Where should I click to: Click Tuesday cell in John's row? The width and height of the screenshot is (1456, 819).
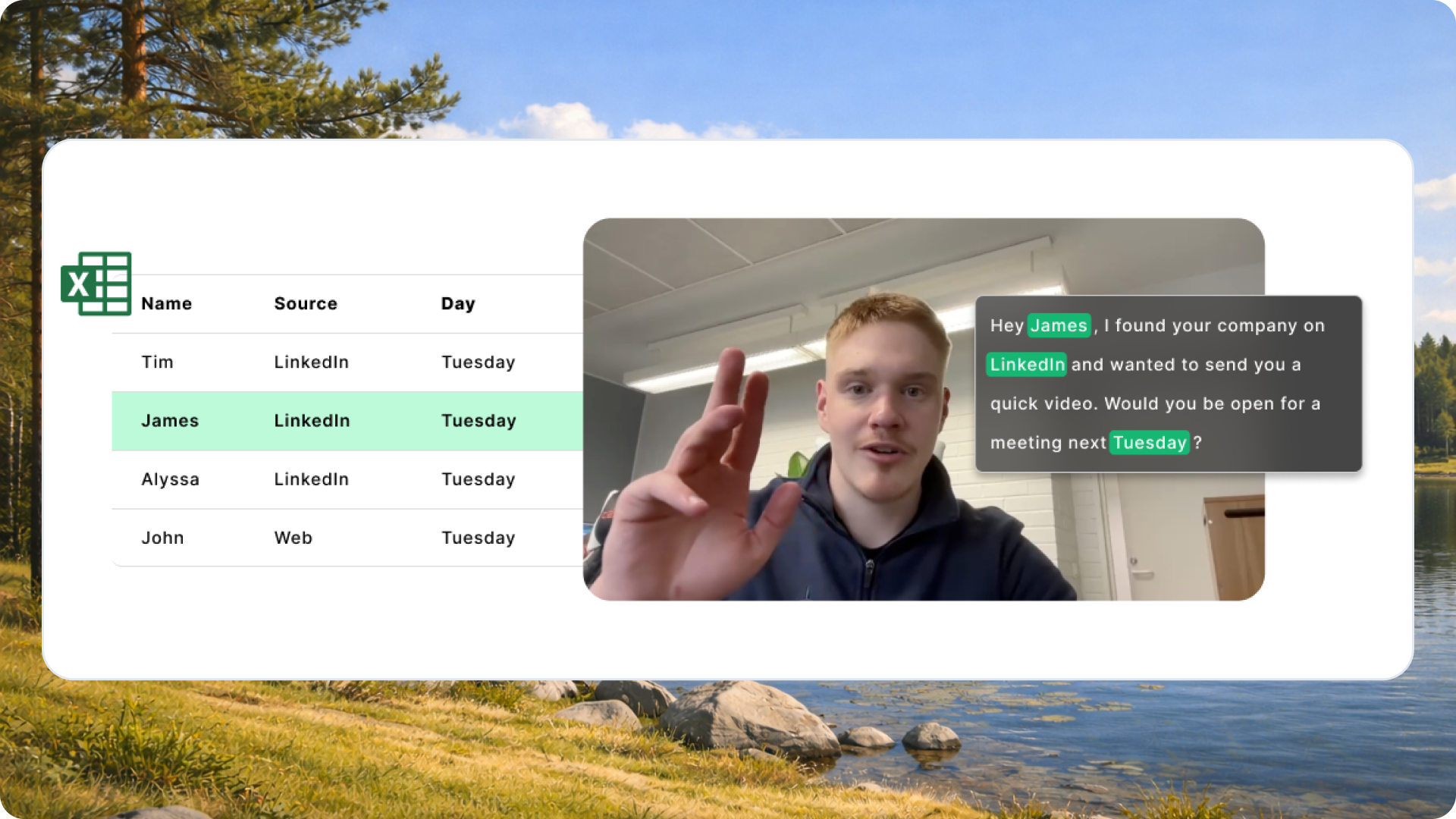[x=478, y=538]
